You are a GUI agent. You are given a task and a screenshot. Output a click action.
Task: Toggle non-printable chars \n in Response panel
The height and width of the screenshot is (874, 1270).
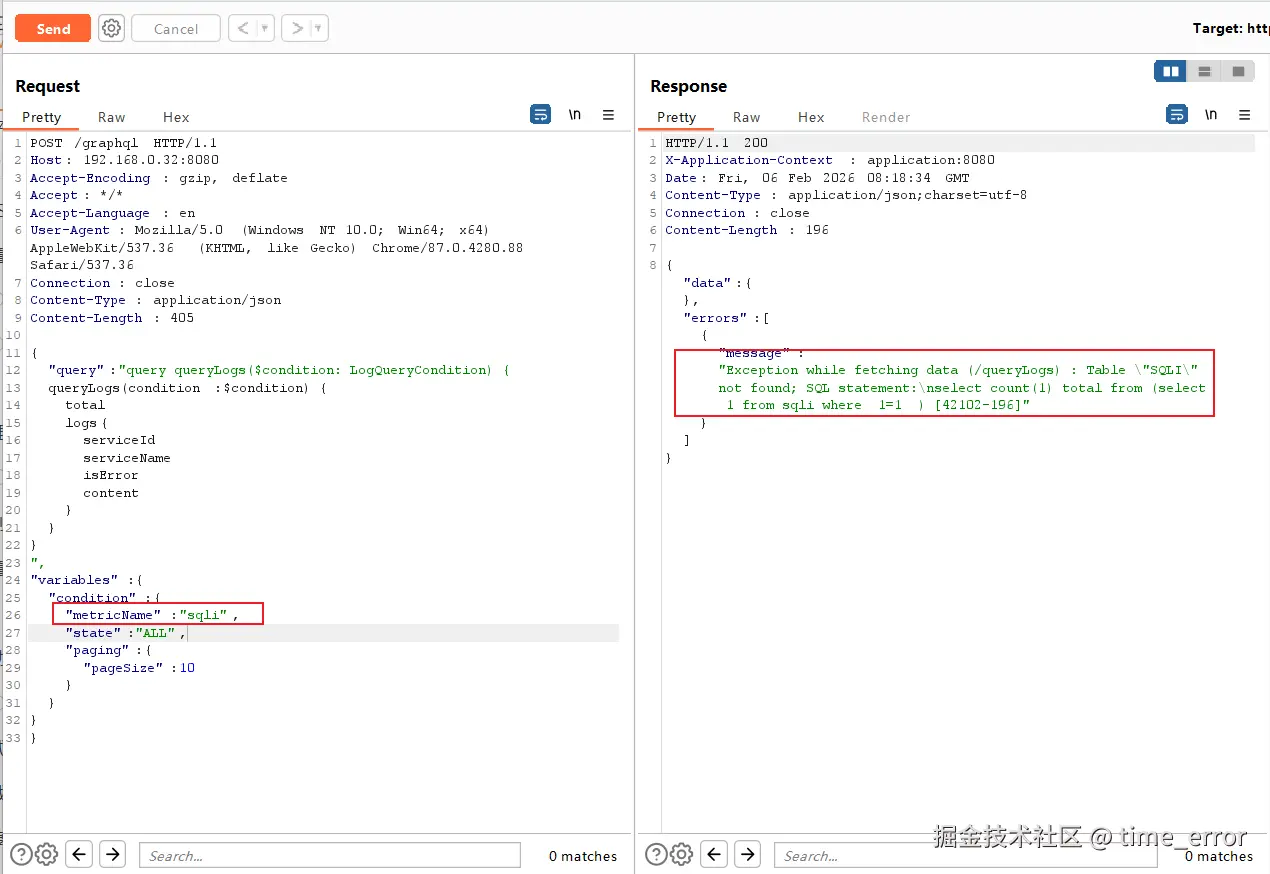1211,115
